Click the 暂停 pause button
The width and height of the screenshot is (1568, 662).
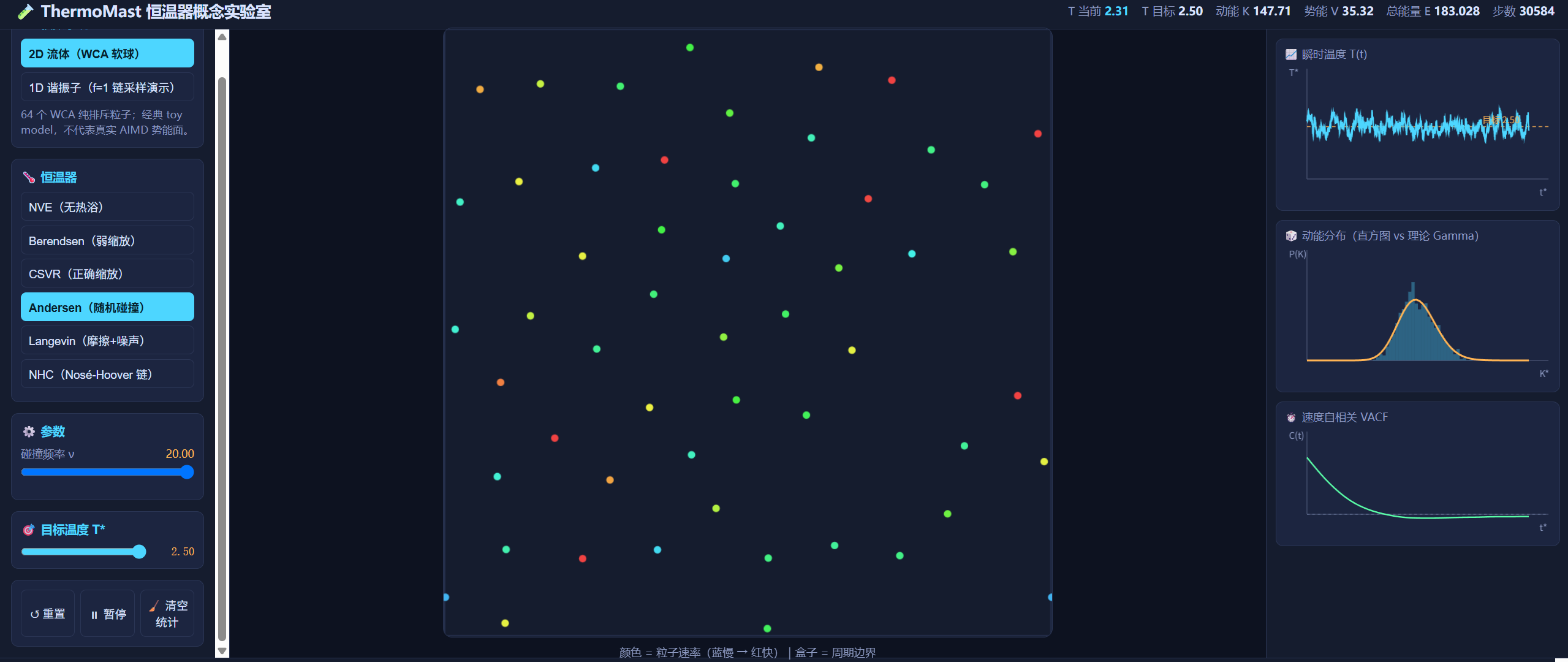point(108,614)
